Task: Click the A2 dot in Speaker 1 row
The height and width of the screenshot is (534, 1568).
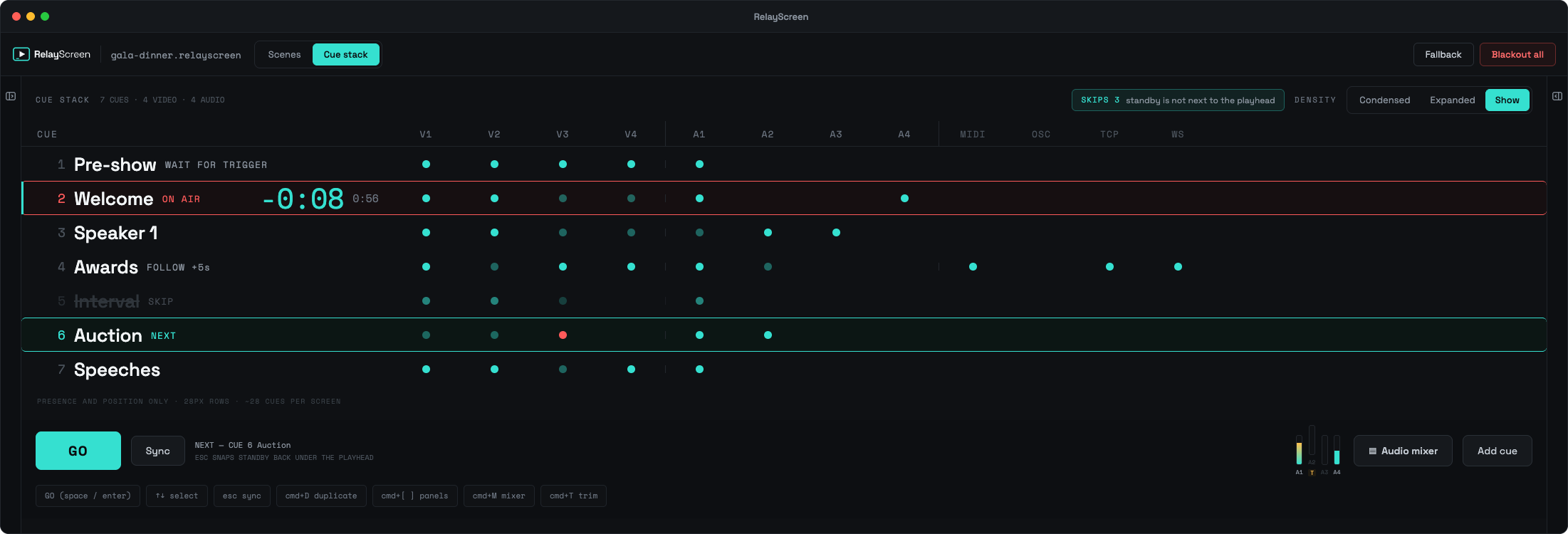Action: (768, 233)
